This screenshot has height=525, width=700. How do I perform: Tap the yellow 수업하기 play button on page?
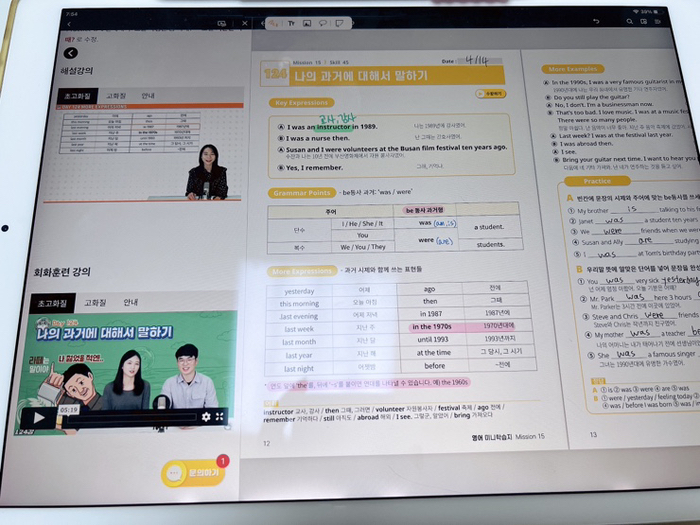click(x=490, y=94)
